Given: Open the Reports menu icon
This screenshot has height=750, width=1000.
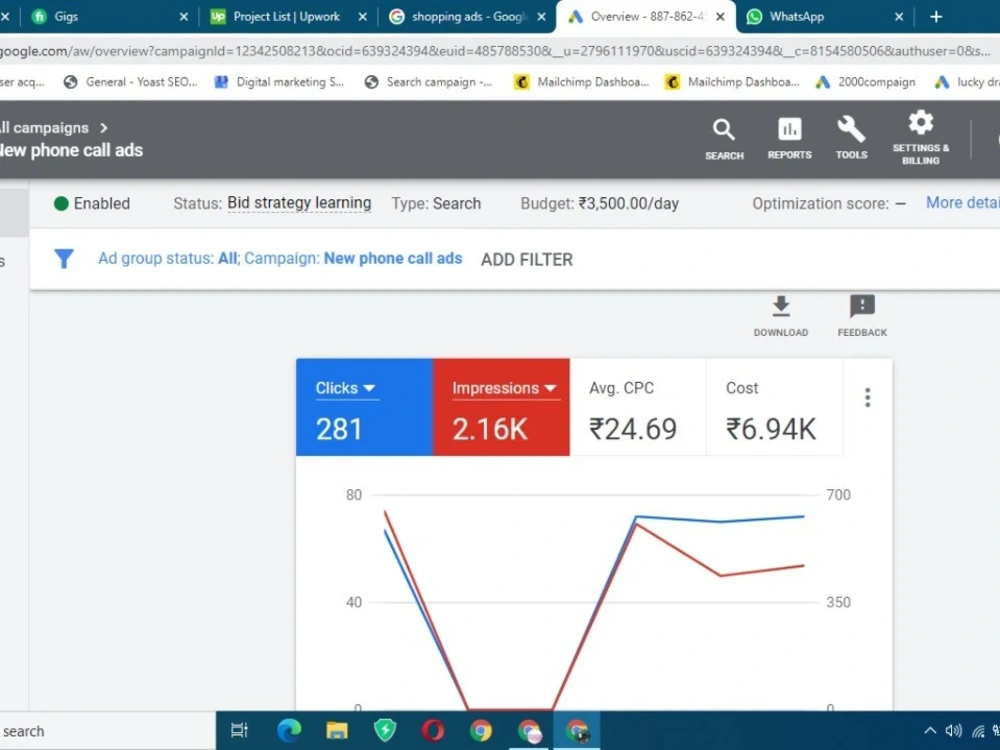Looking at the screenshot, I should [x=790, y=139].
